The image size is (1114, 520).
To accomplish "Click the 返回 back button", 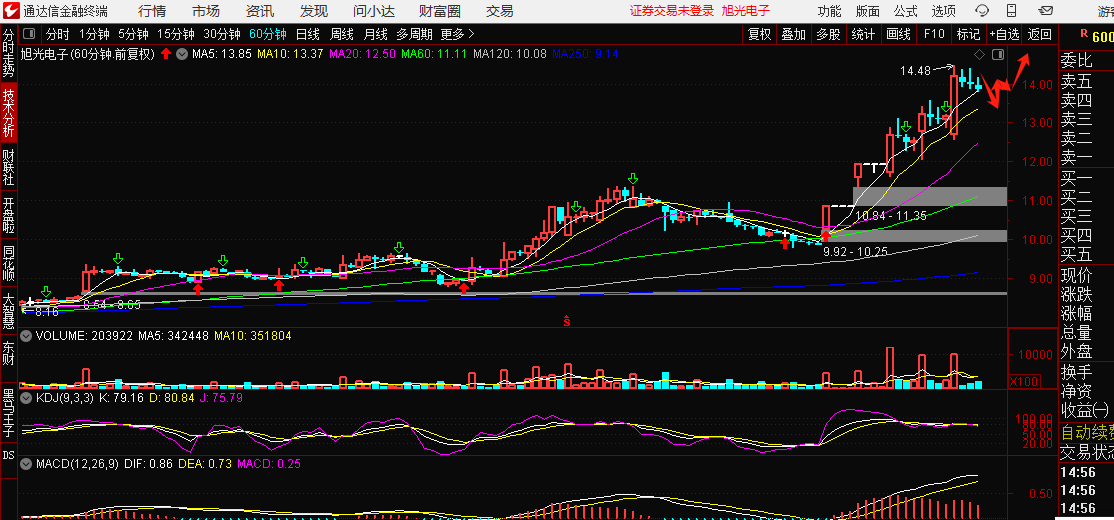I will (x=1040, y=34).
